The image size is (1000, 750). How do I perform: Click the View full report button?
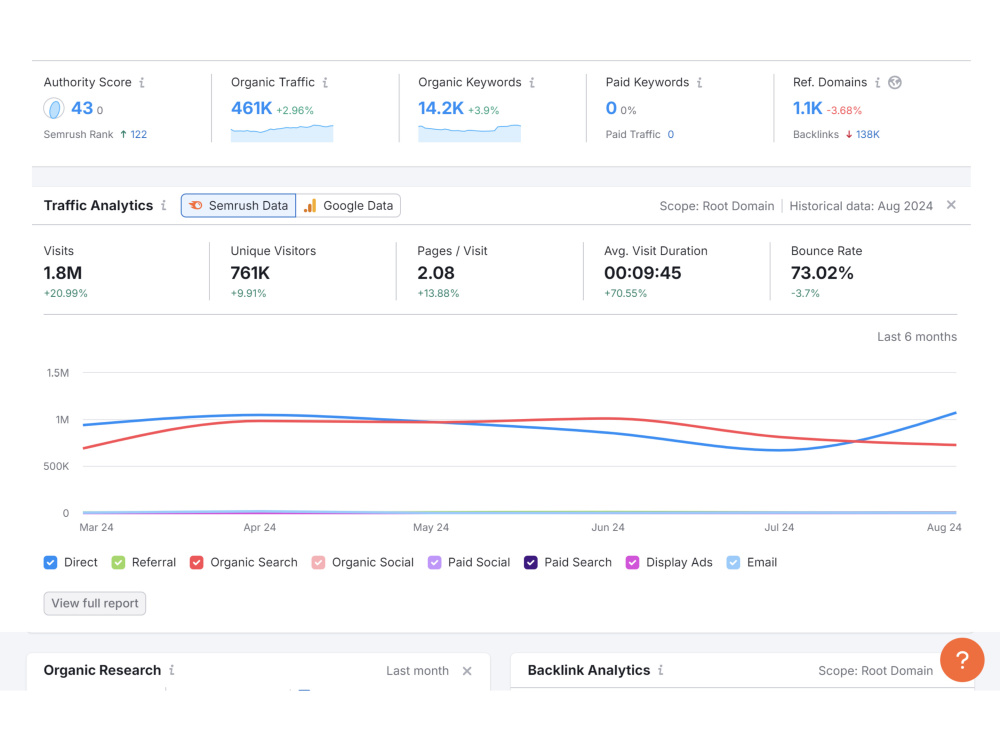pyautogui.click(x=94, y=603)
